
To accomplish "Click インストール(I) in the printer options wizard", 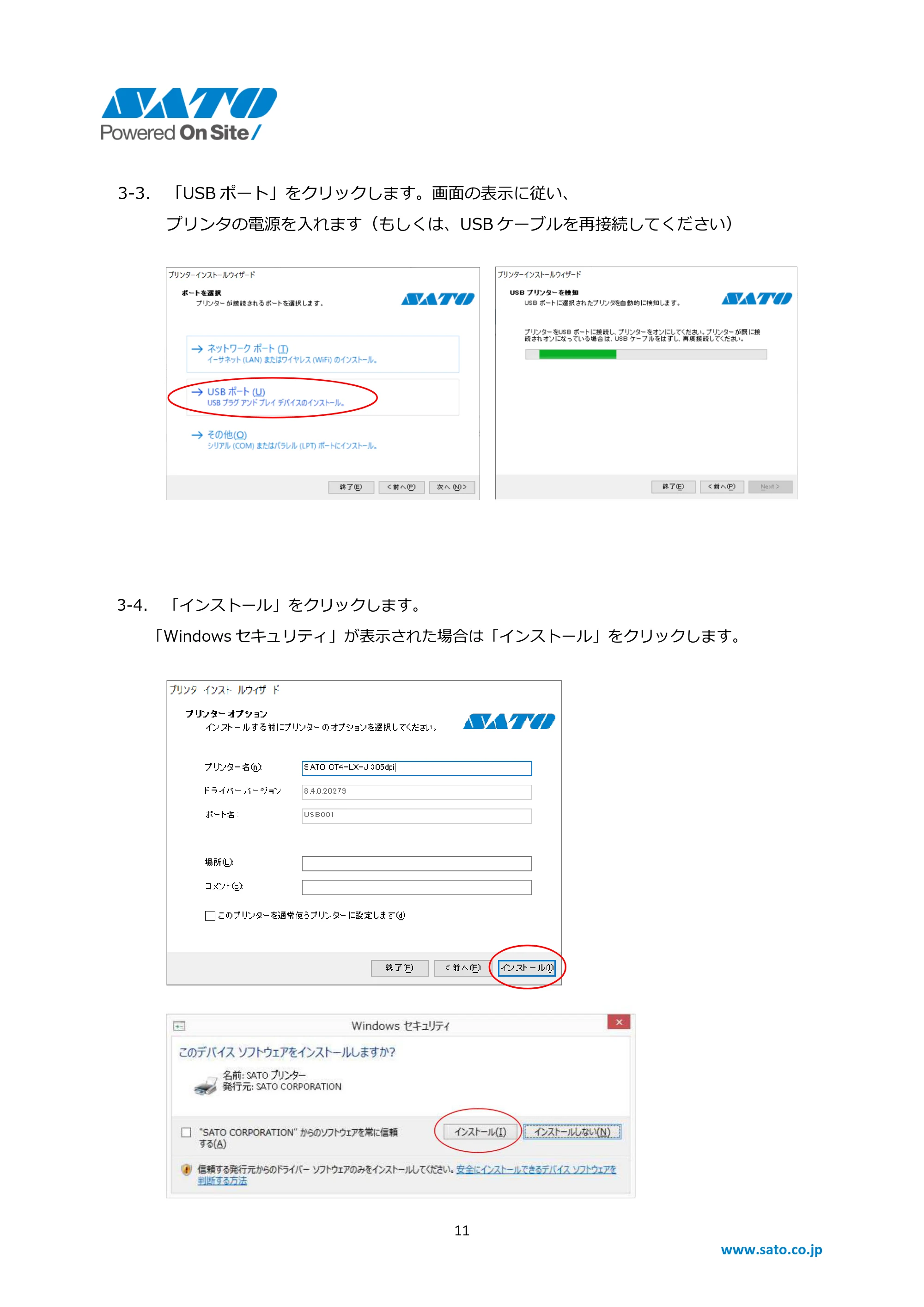I will coord(527,968).
